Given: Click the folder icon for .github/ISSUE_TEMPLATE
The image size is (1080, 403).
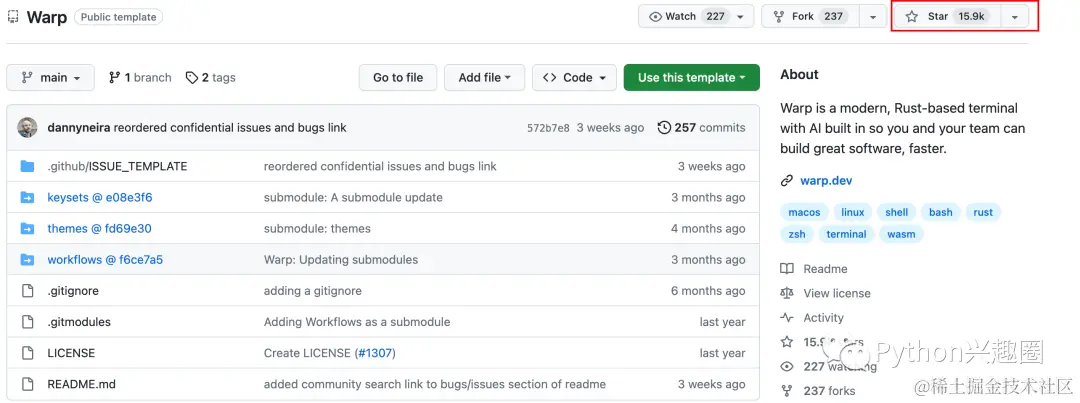Looking at the screenshot, I should (x=28, y=166).
